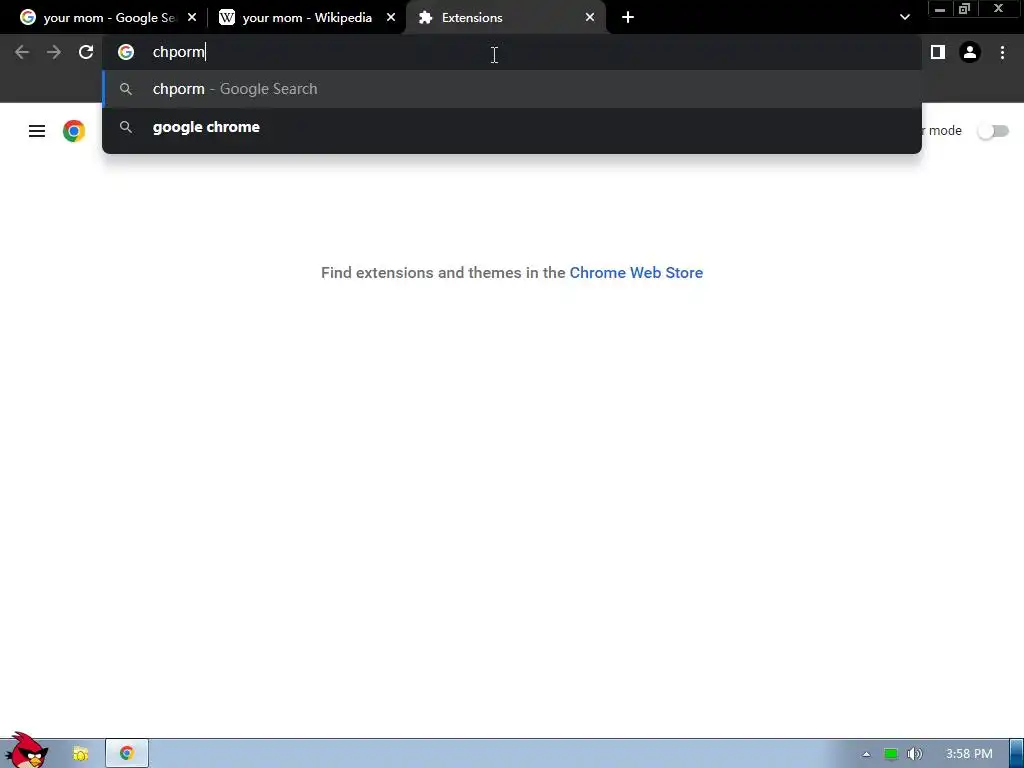Image resolution: width=1024 pixels, height=768 pixels.
Task: Click the green tray status icon
Action: tap(891, 754)
